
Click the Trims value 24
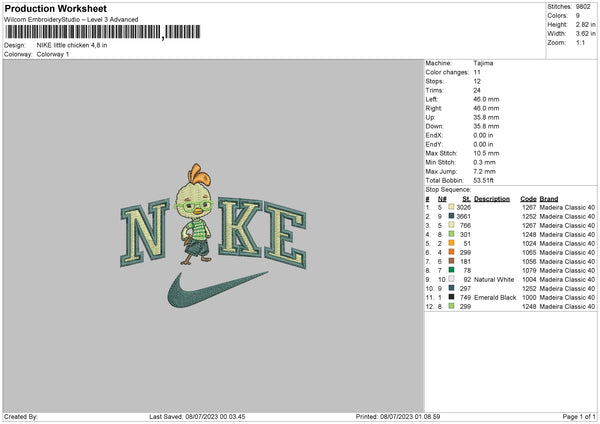tap(477, 90)
